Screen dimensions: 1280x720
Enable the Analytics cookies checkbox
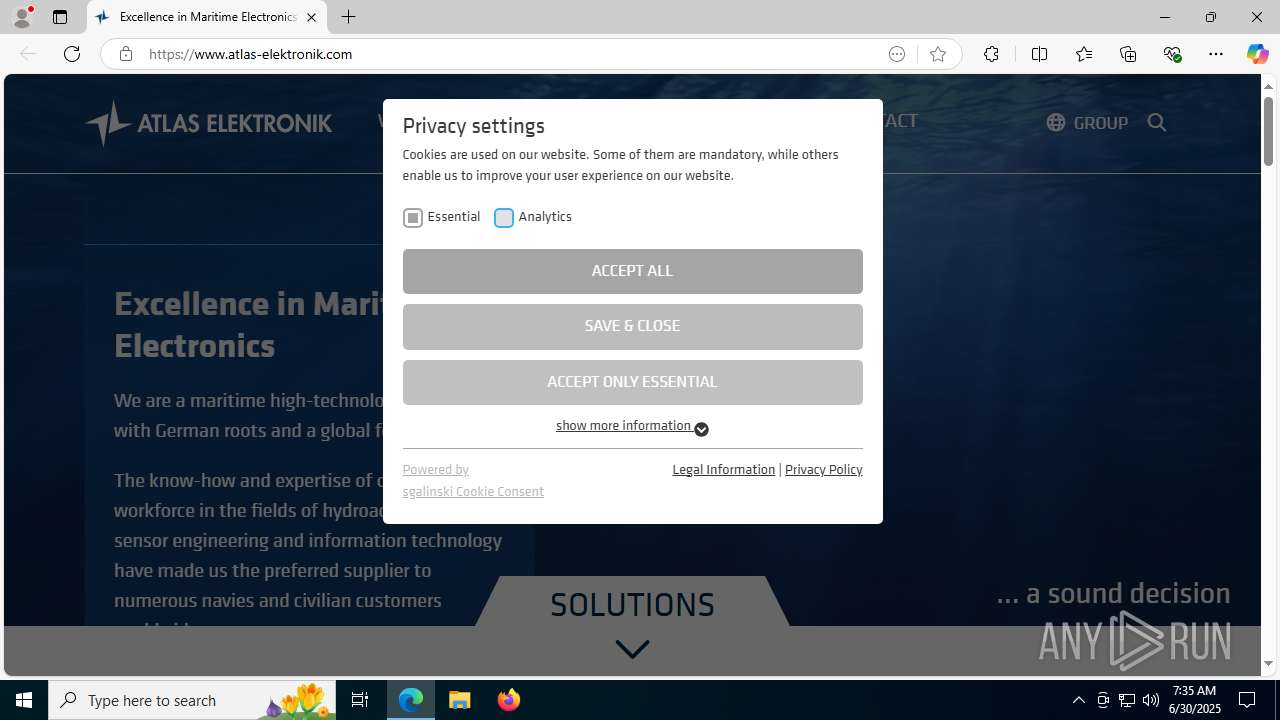pos(504,218)
